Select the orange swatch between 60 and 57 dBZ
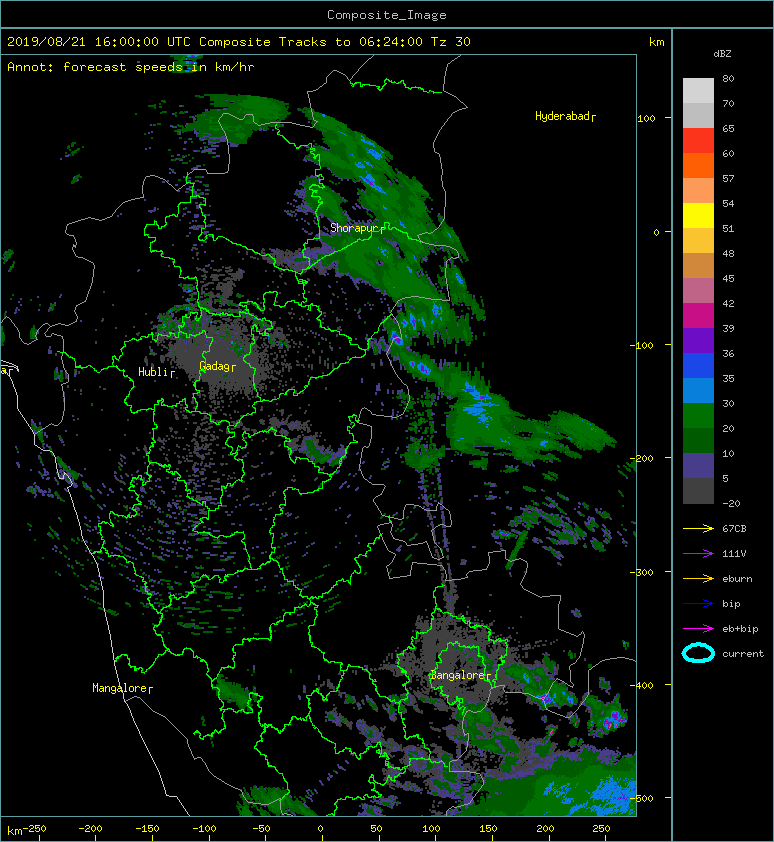The width and height of the screenshot is (774, 842). click(698, 165)
